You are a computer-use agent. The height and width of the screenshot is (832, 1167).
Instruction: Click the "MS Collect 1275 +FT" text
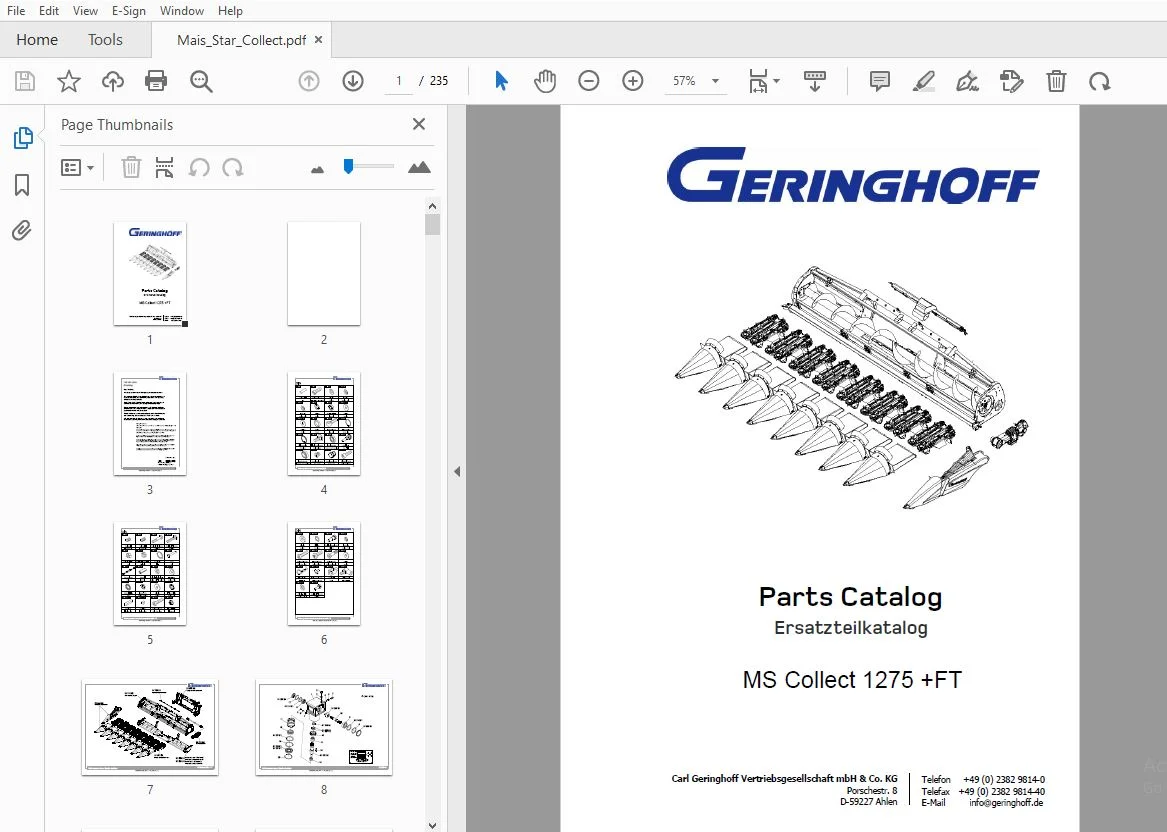coord(852,679)
